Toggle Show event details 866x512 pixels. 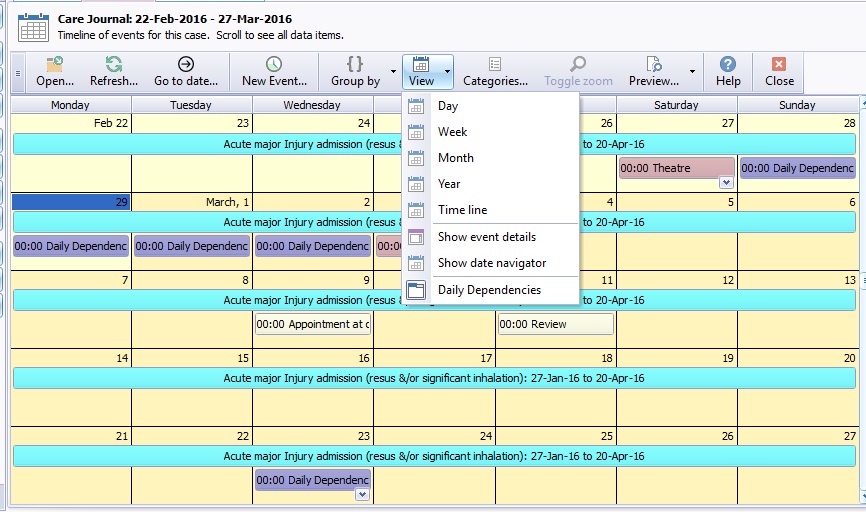[x=492, y=236]
